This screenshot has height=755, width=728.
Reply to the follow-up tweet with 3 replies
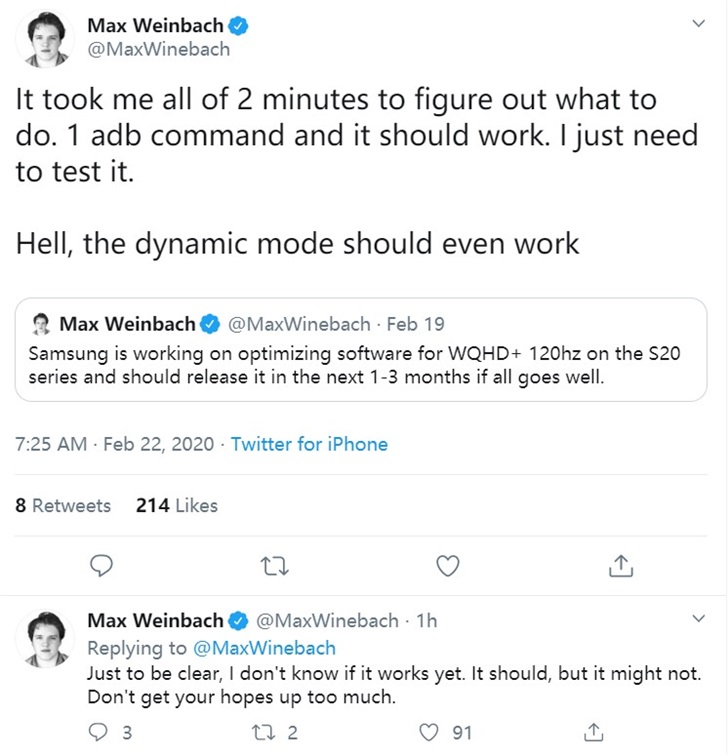coord(99,733)
